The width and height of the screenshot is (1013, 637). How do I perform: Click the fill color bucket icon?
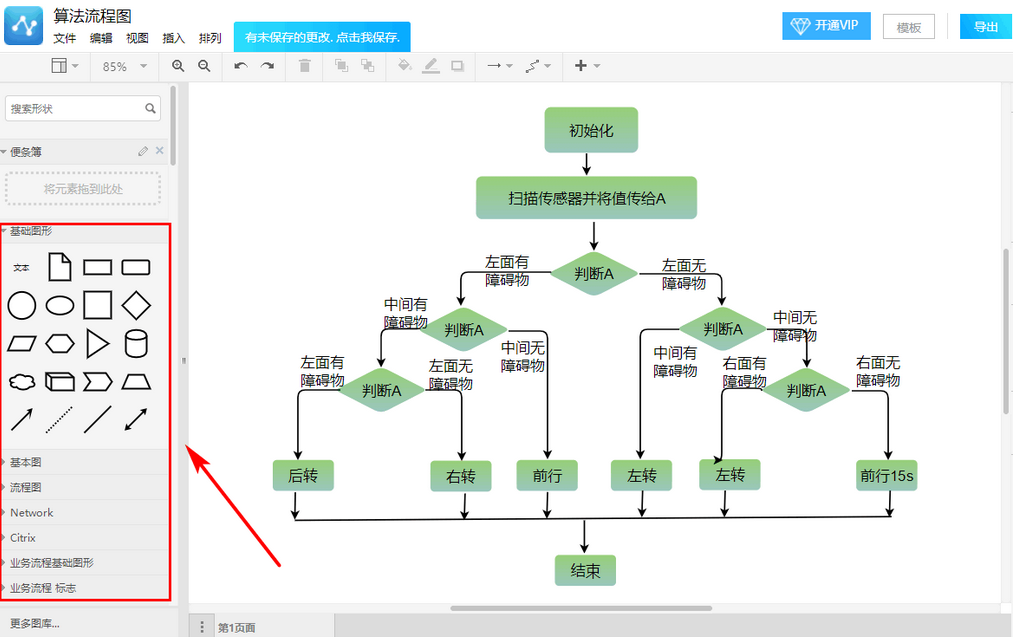(404, 65)
